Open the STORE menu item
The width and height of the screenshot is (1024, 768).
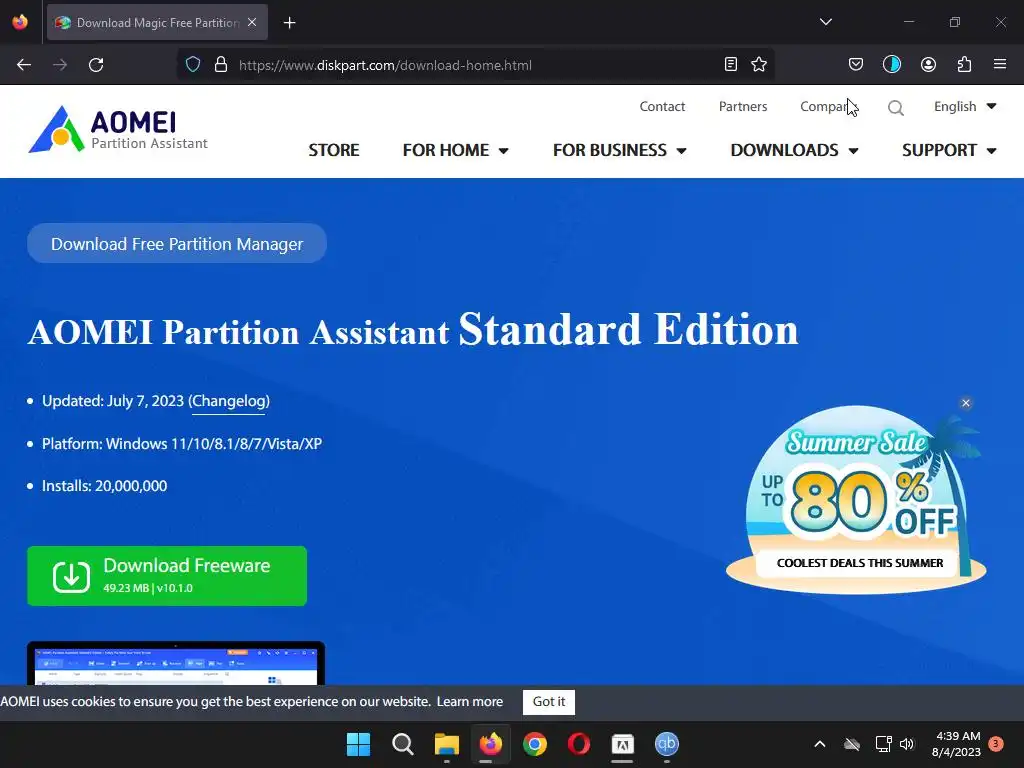334,150
